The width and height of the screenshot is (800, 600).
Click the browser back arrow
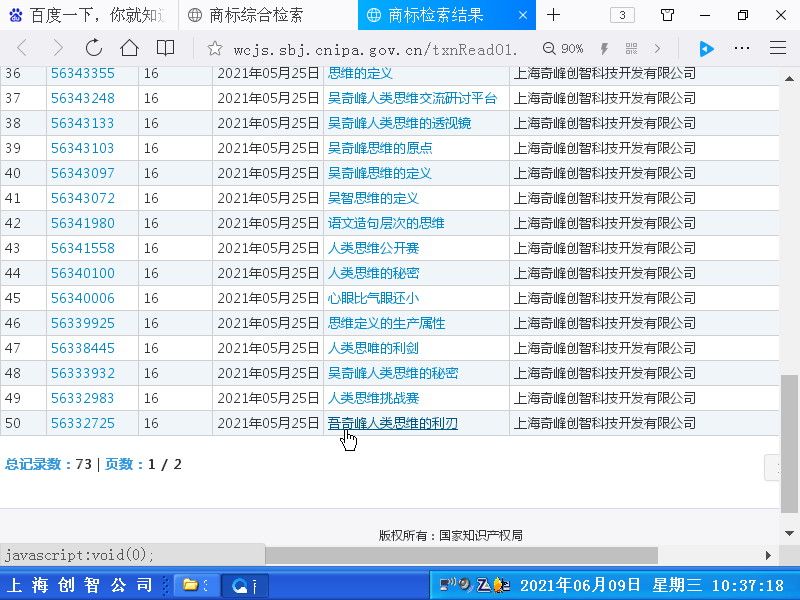[x=22, y=48]
